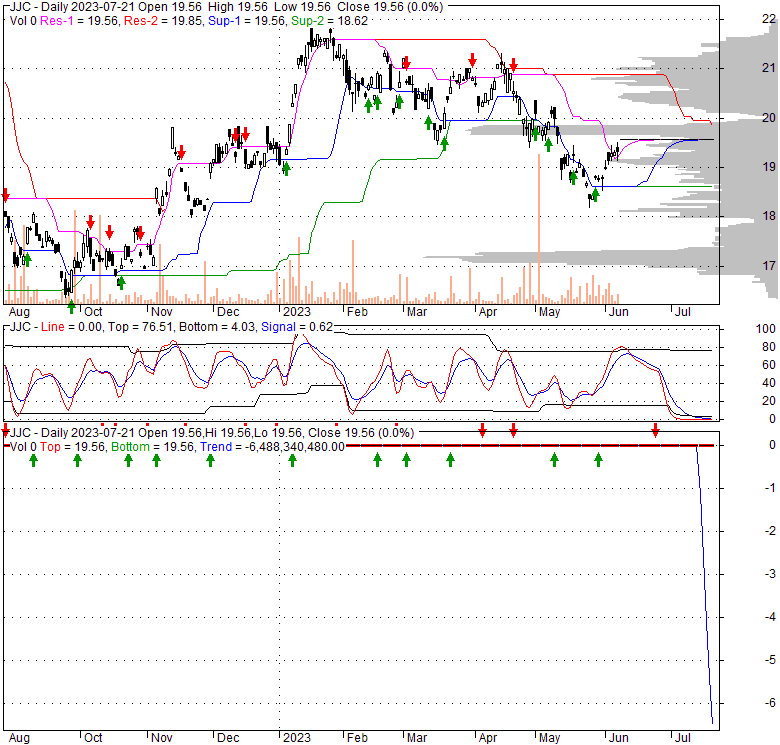Click Oct on the trend panel date axis

pyautogui.click(x=93, y=738)
